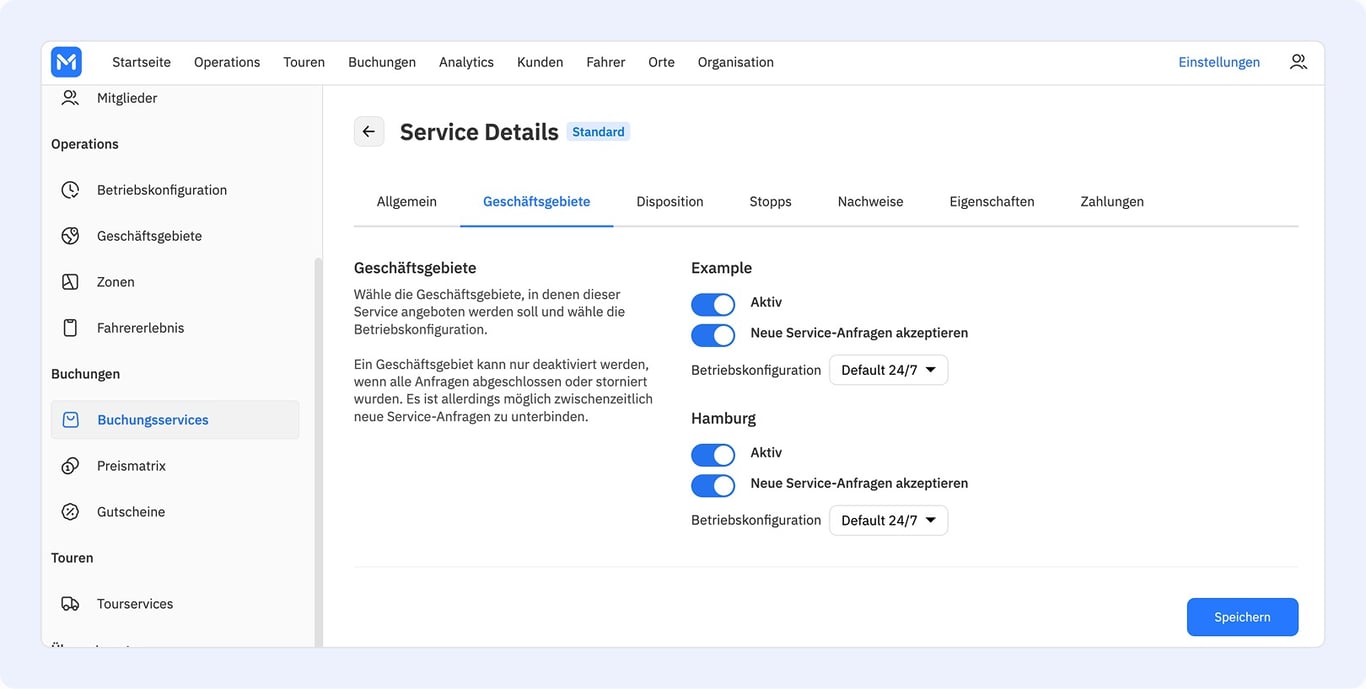Viewport: 1366px width, 689px height.
Task: Toggle Aktiv switch for Hamburg
Action: click(x=713, y=455)
